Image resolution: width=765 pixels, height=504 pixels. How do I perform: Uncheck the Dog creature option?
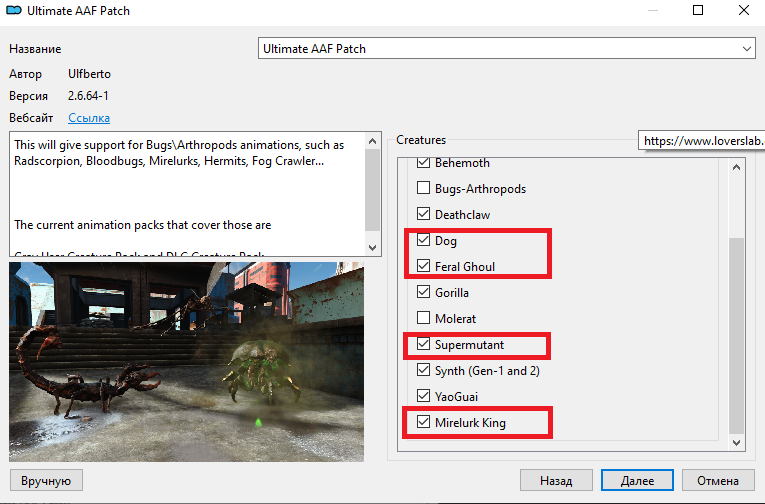point(423,241)
